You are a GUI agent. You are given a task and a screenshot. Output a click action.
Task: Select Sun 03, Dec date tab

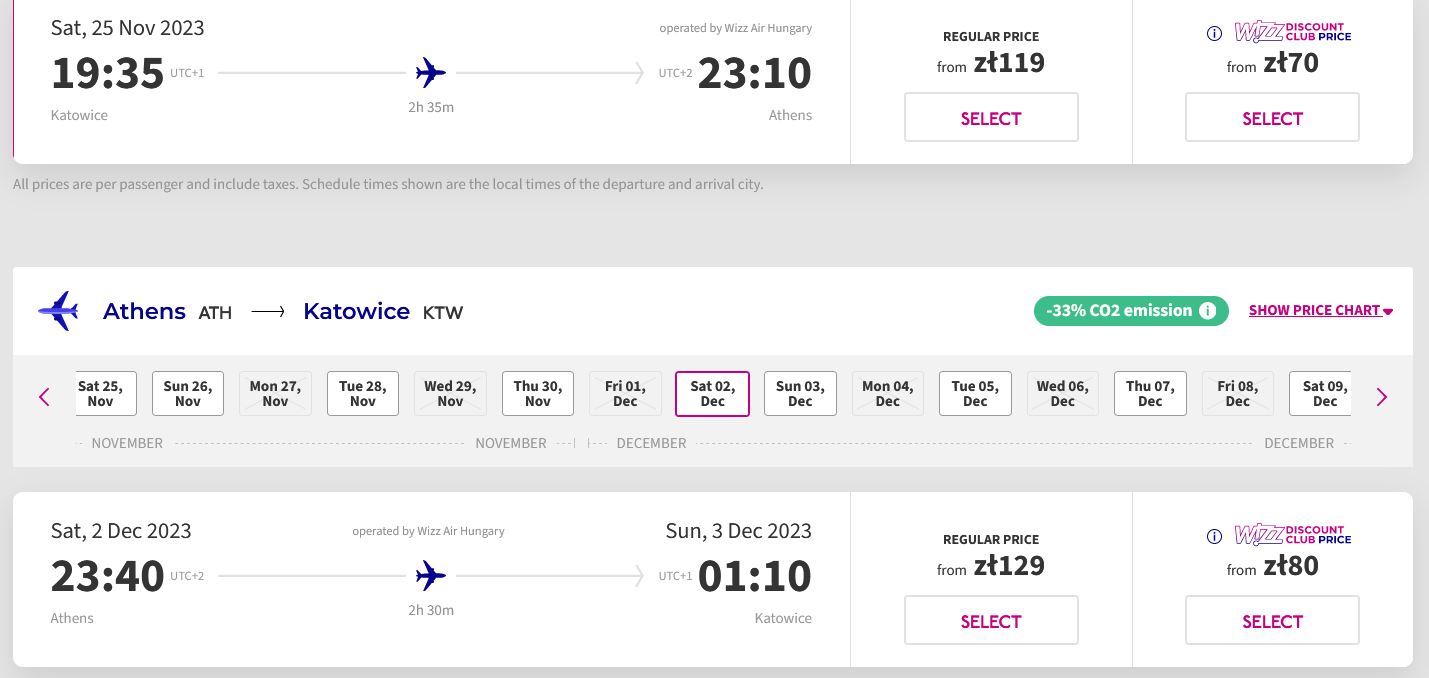tap(800, 394)
